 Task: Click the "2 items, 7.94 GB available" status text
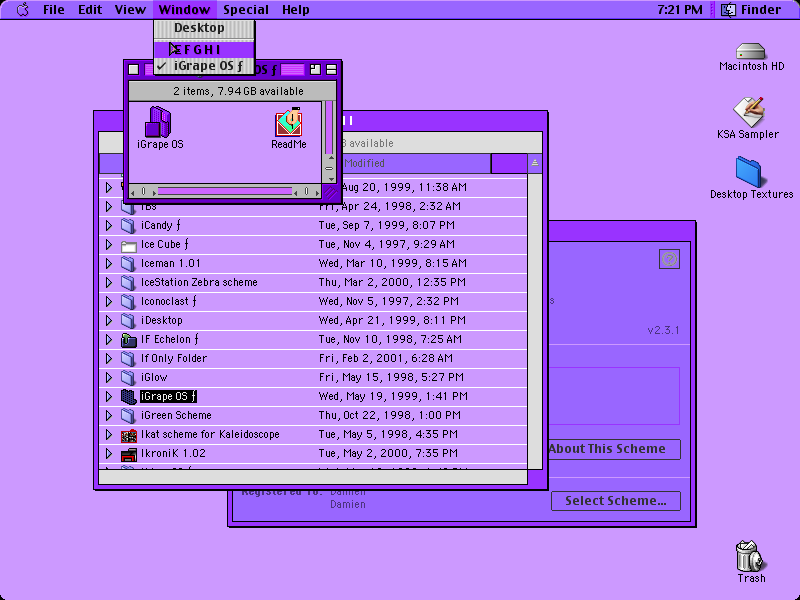[238, 91]
